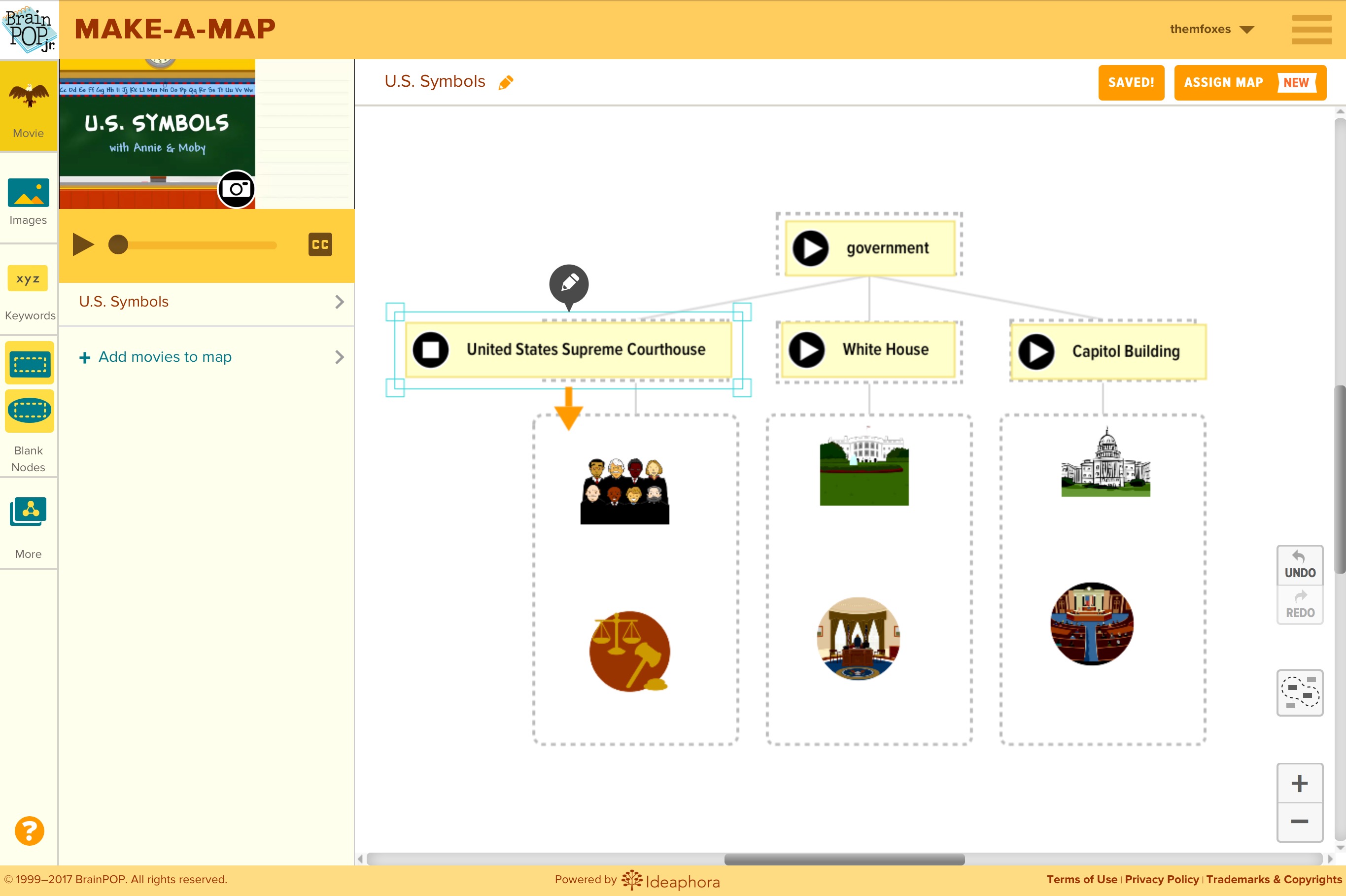1346x896 pixels.
Task: Stop playback on United States Supreme Courthouse node
Action: 431,350
